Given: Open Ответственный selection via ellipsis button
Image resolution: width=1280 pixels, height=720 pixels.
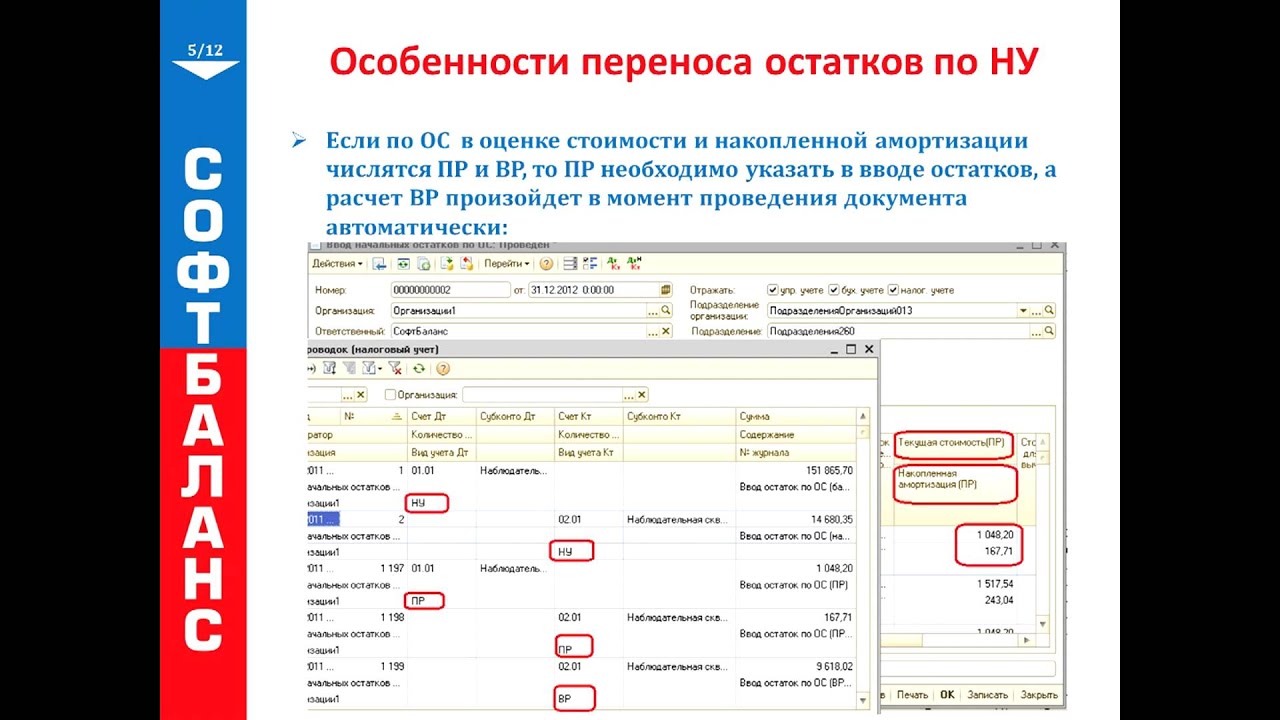Looking at the screenshot, I should 652,331.
